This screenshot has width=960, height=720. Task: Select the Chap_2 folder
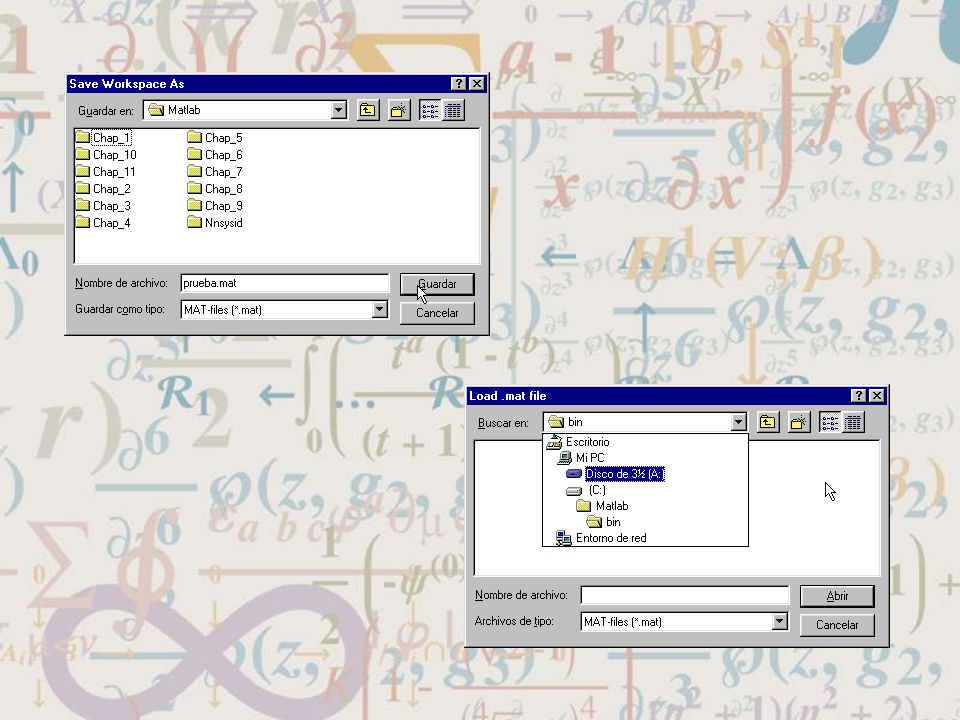(x=103, y=189)
